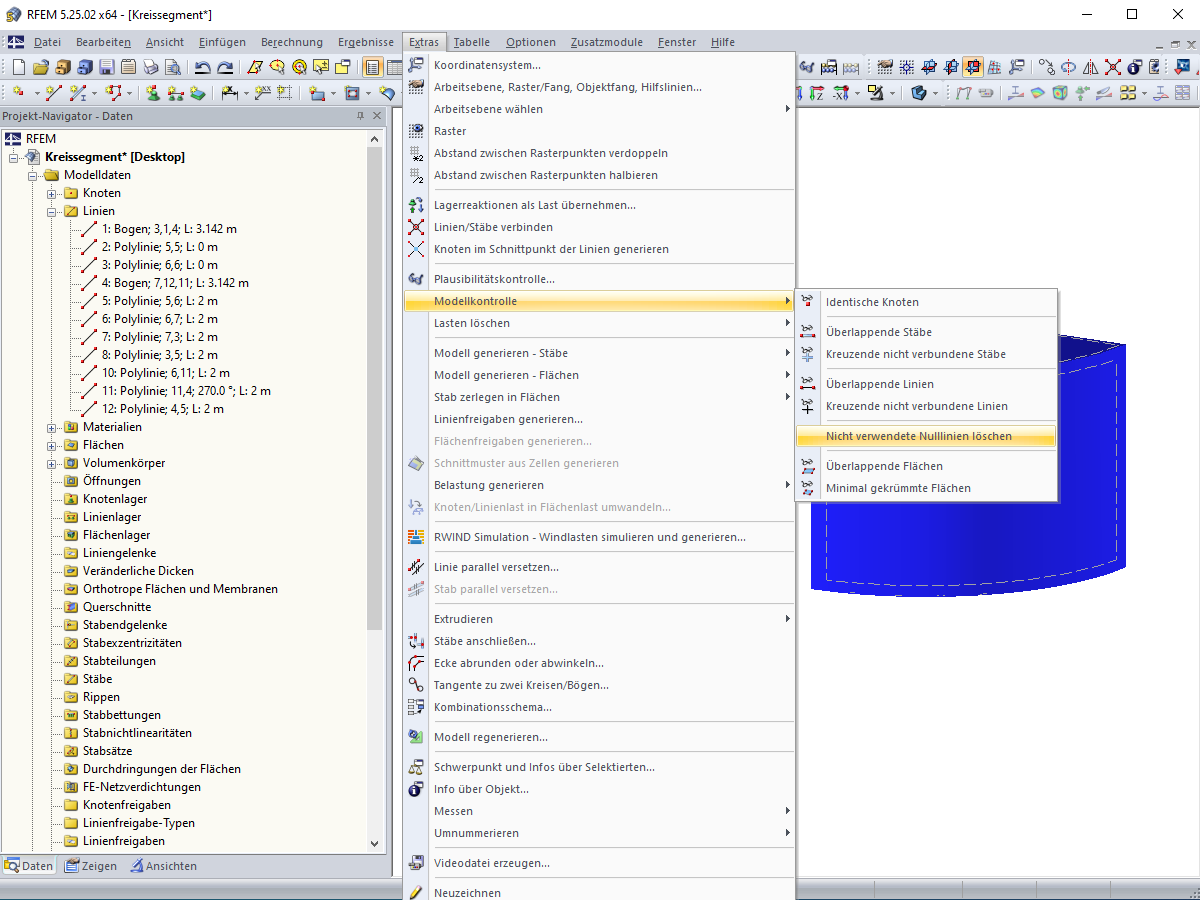Close the Projekt-Navigator panel
Screen dimensions: 1200x900
(x=377, y=116)
